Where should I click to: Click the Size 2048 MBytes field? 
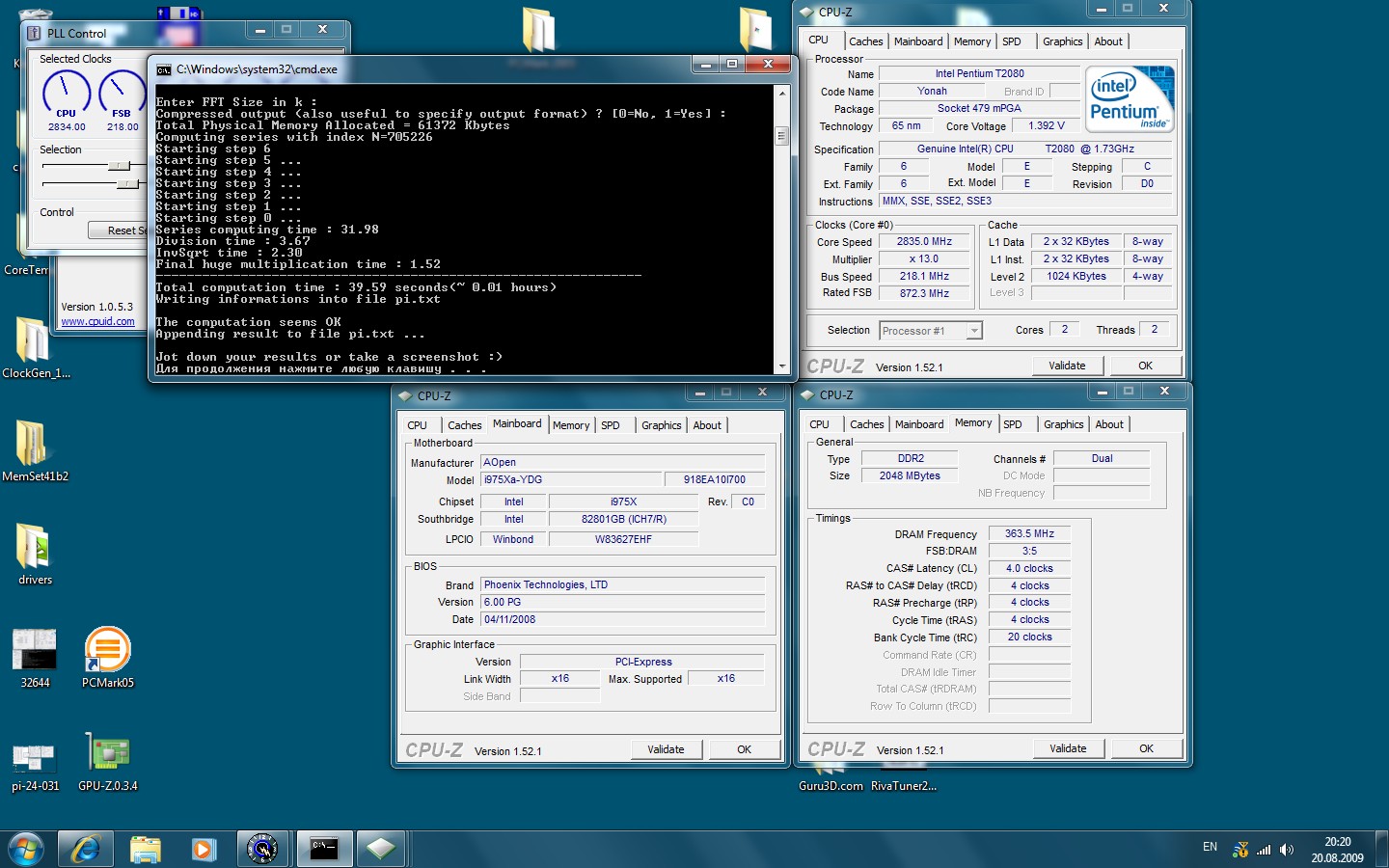click(x=909, y=475)
